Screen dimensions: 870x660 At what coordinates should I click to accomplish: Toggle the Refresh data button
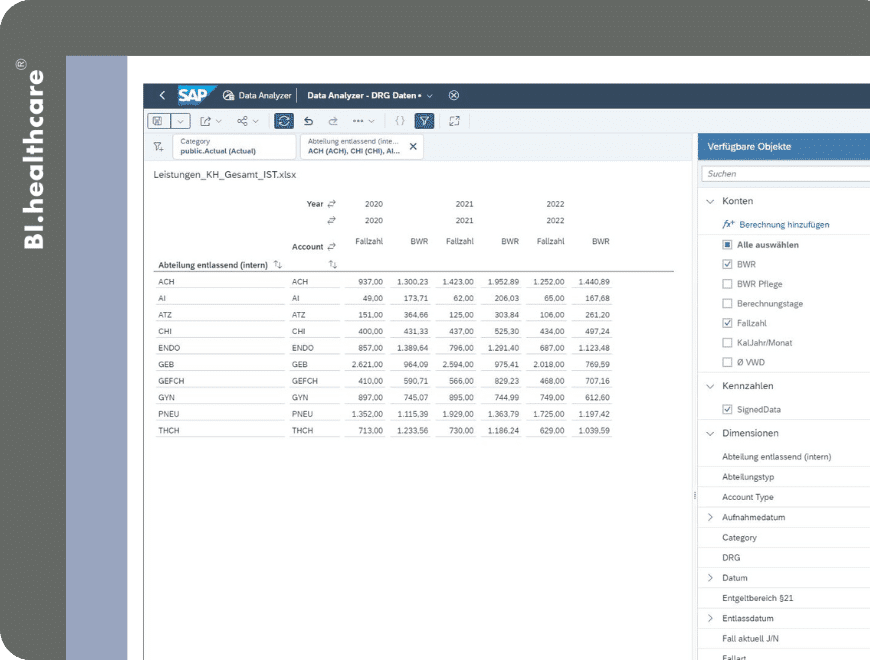284,121
